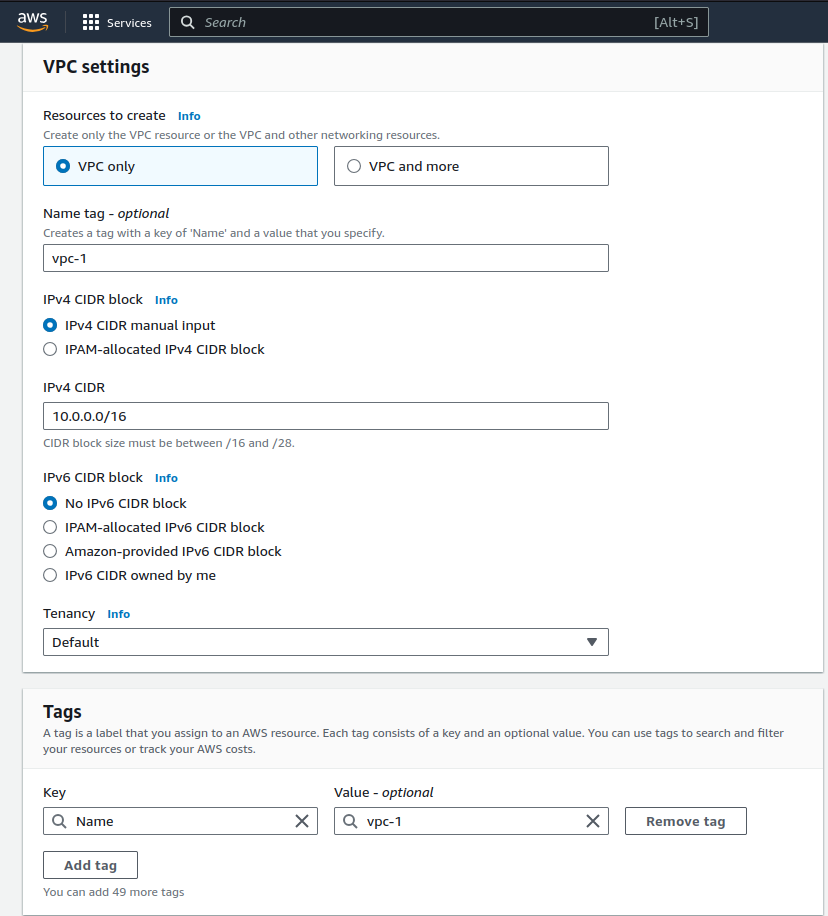This screenshot has height=916, width=828.
Task: Click the magnifier icon in tag Key field
Action: point(60,821)
